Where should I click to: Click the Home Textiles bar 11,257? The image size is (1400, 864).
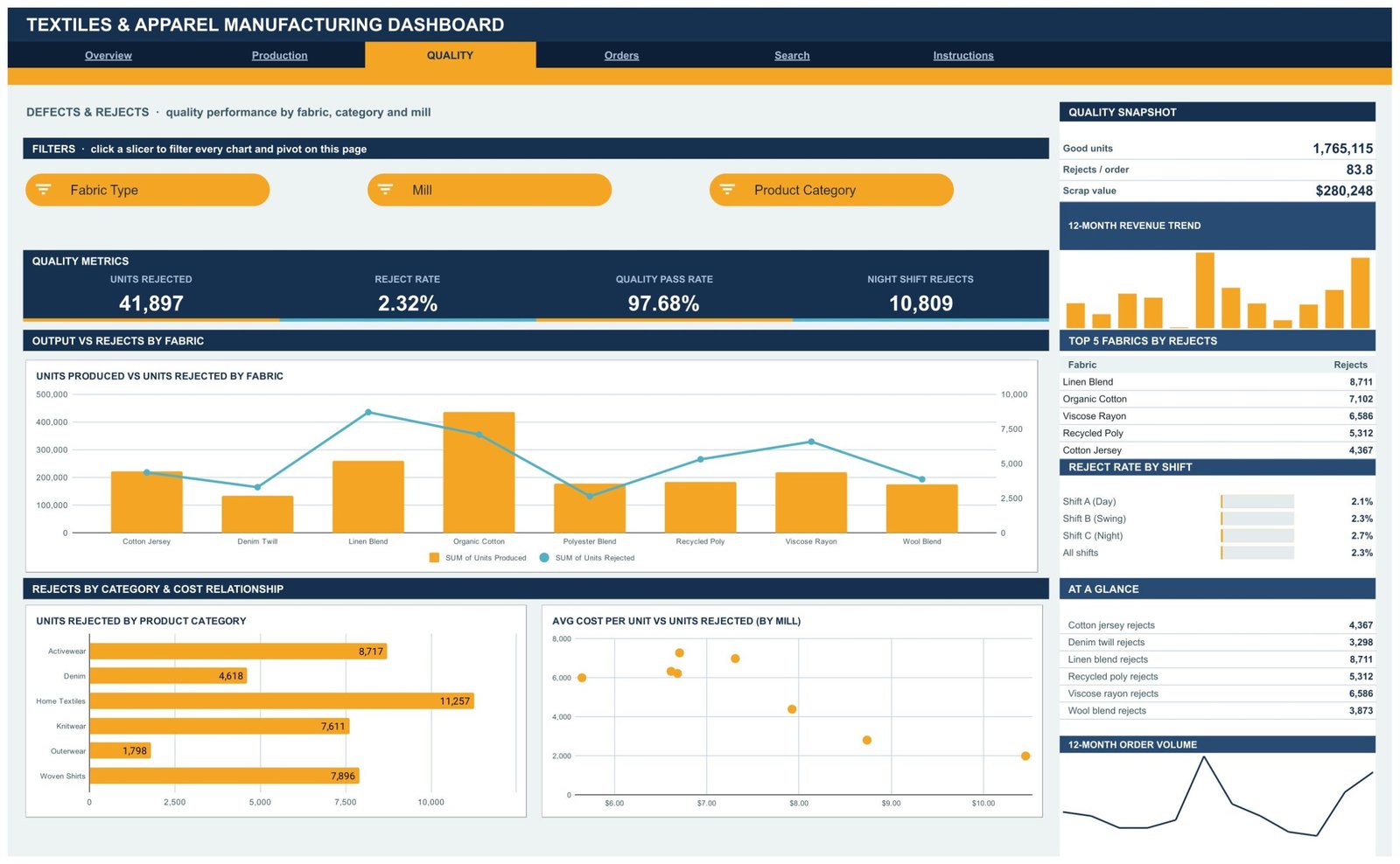point(282,701)
